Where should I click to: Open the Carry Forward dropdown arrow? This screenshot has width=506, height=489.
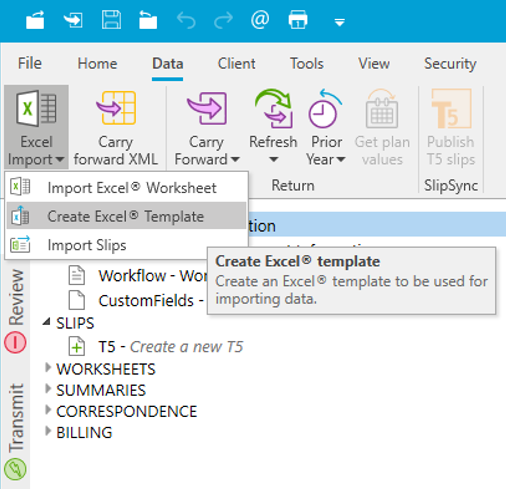point(235,159)
